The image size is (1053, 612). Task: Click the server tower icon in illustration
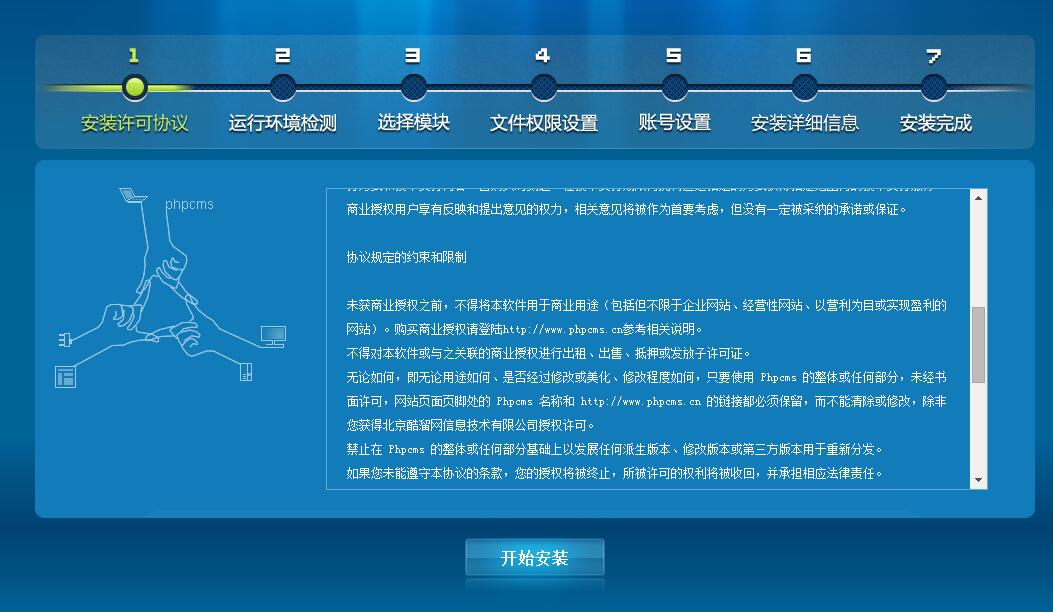tap(246, 371)
